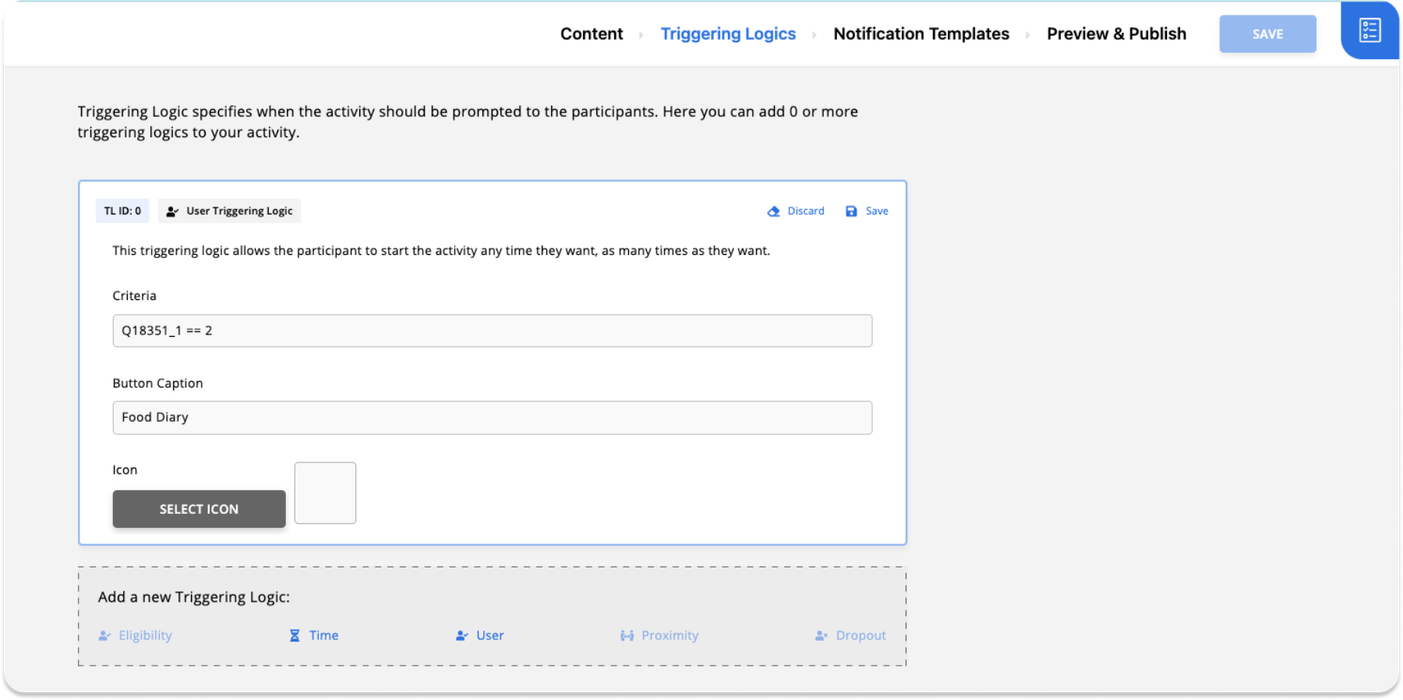This screenshot has width=1403, height=700.
Task: Click the User person icon in add section
Action: point(461,635)
